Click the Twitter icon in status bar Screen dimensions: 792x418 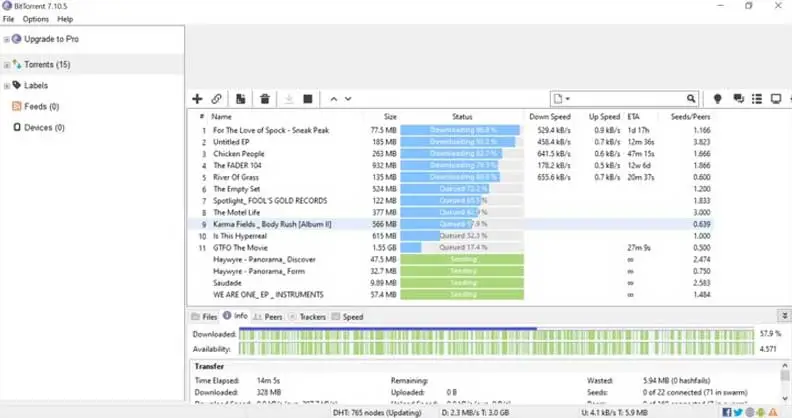pyautogui.click(x=738, y=412)
